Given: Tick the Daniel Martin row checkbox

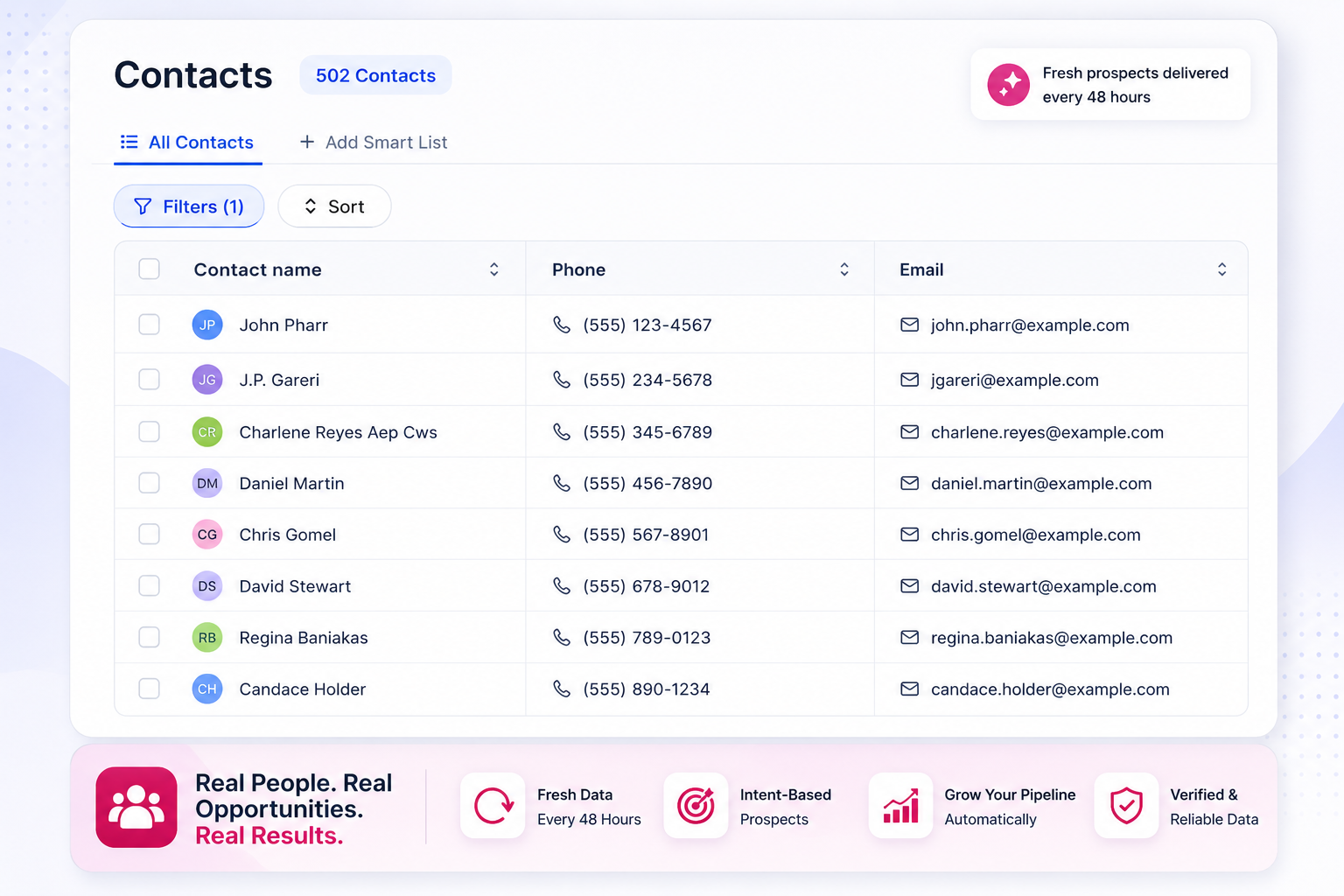Looking at the screenshot, I should [x=150, y=483].
